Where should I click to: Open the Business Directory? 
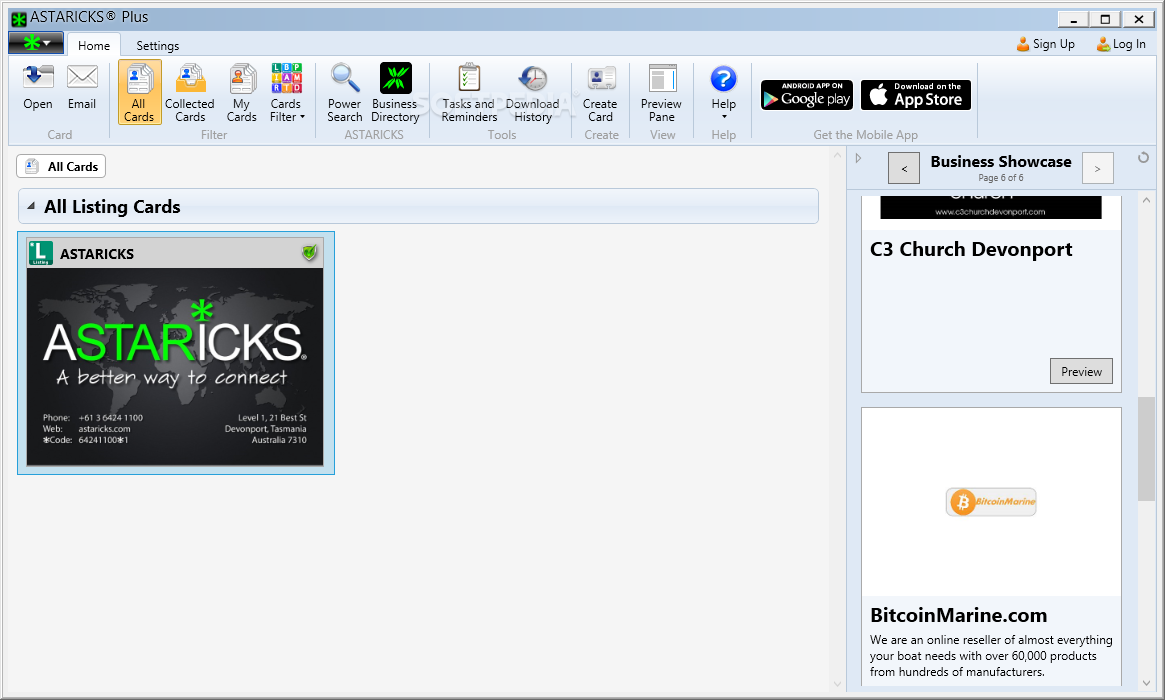395,92
